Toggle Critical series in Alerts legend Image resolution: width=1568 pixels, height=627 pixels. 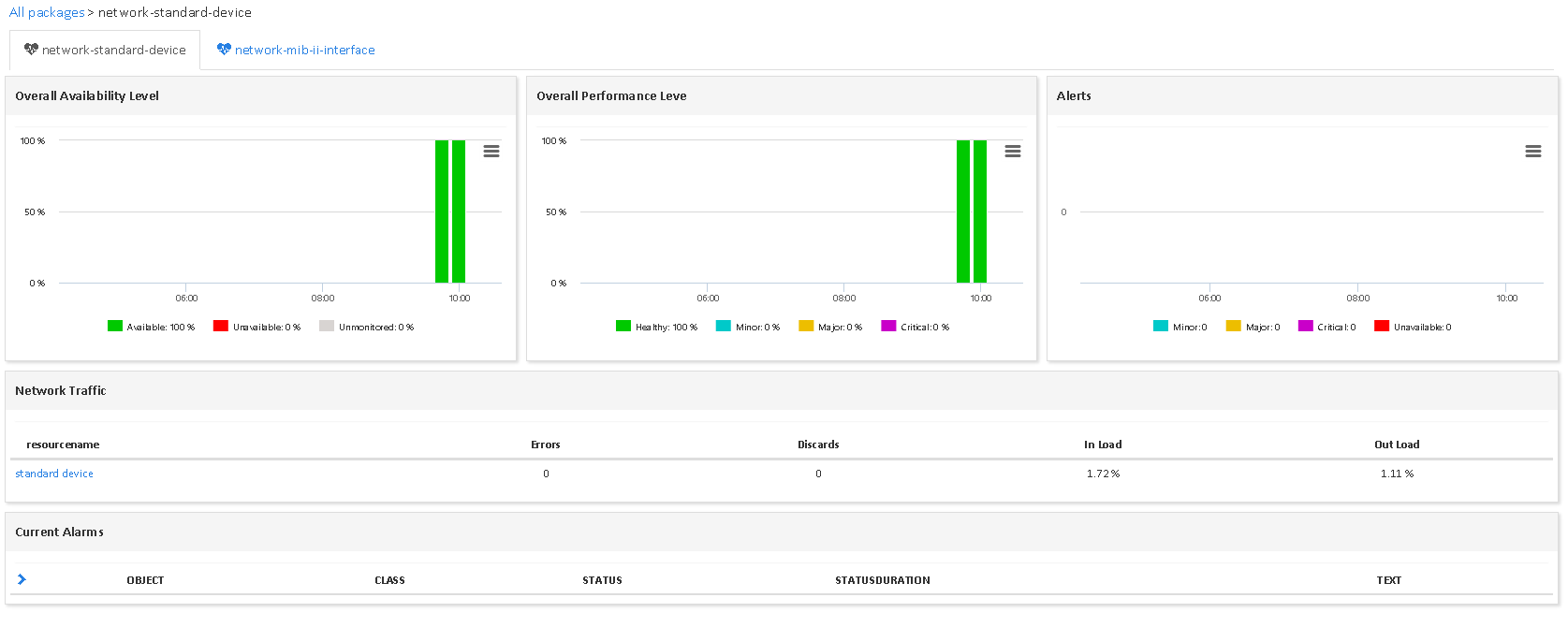1327,327
